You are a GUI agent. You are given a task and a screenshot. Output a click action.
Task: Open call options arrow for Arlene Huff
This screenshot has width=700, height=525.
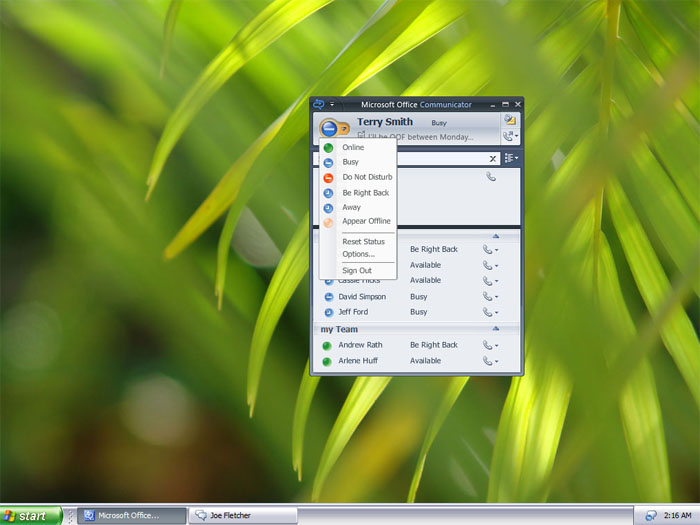pyautogui.click(x=496, y=361)
